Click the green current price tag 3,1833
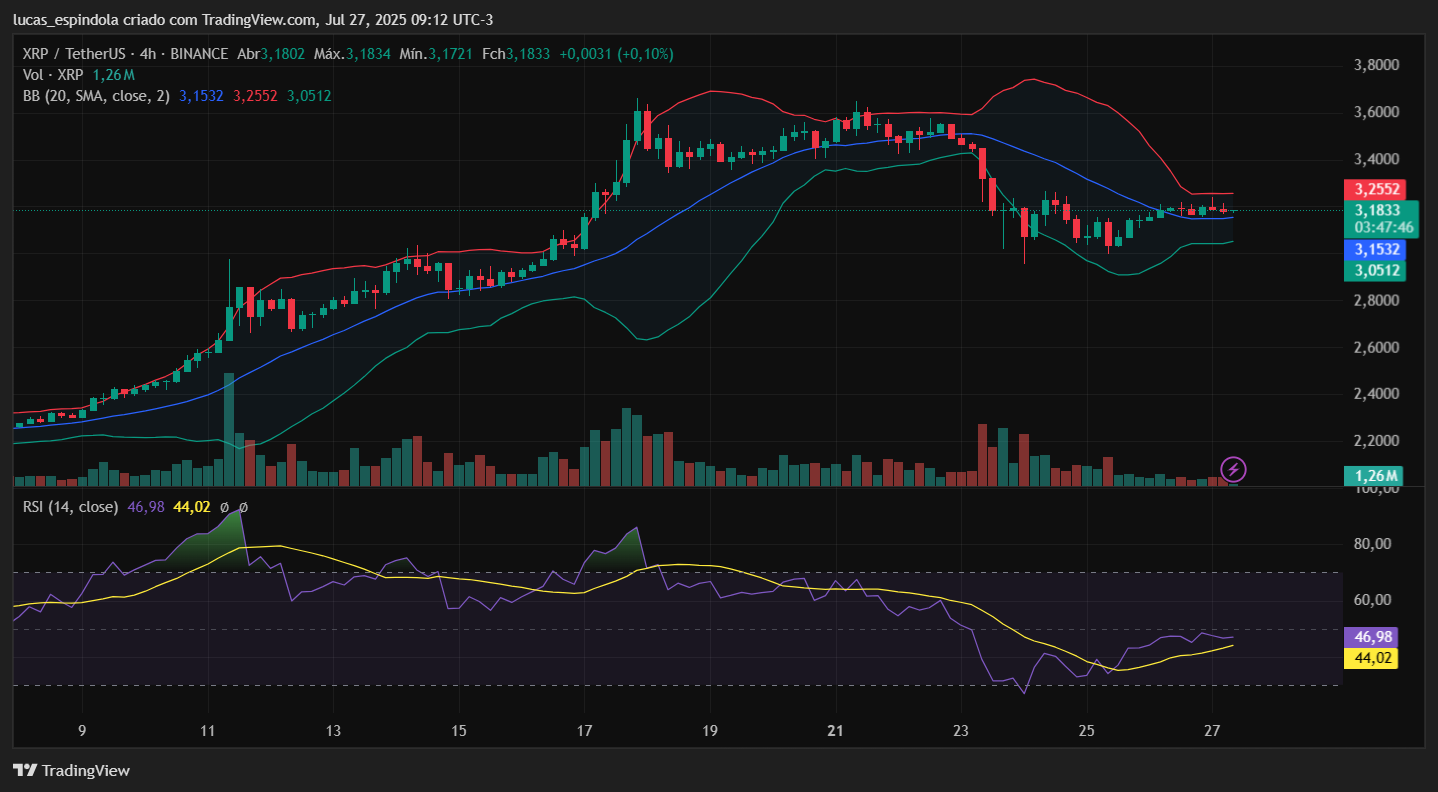Image resolution: width=1438 pixels, height=792 pixels. [x=1377, y=210]
